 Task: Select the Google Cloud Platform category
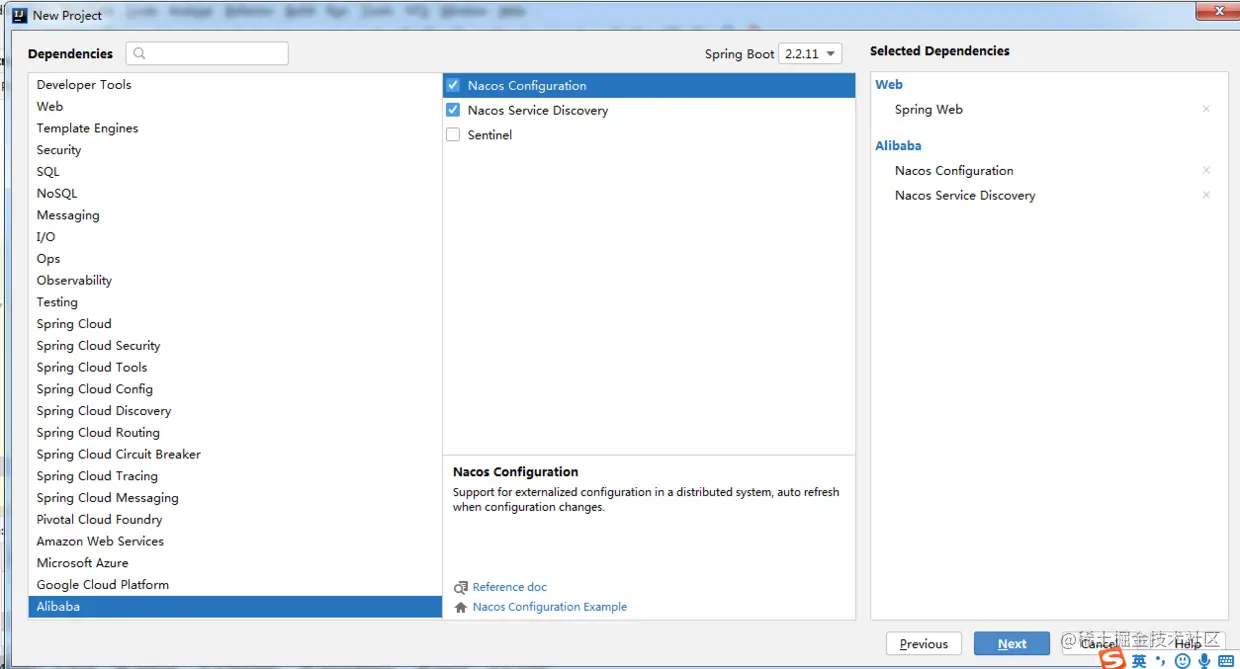coord(235,585)
